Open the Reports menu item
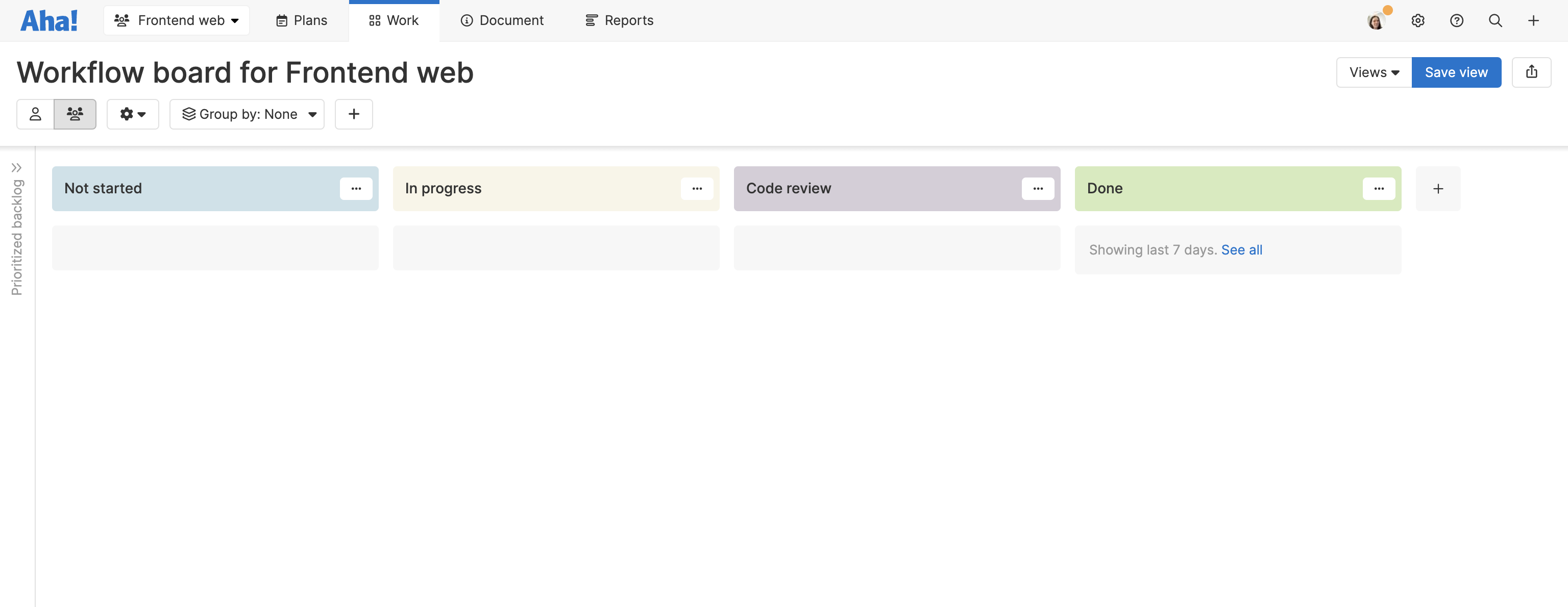The width and height of the screenshot is (1568, 607). [x=619, y=20]
